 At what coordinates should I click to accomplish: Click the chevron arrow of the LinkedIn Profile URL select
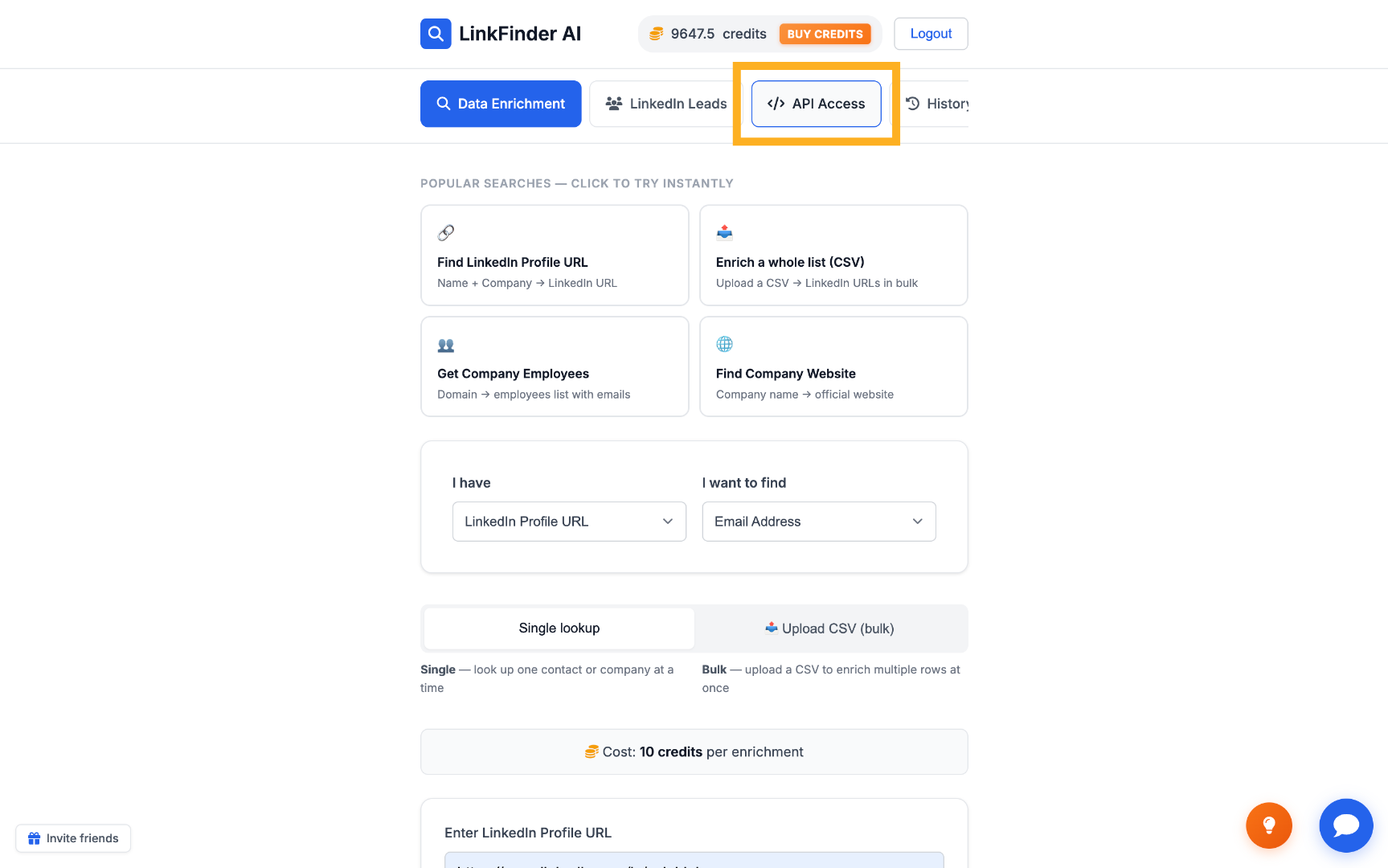[x=668, y=522]
